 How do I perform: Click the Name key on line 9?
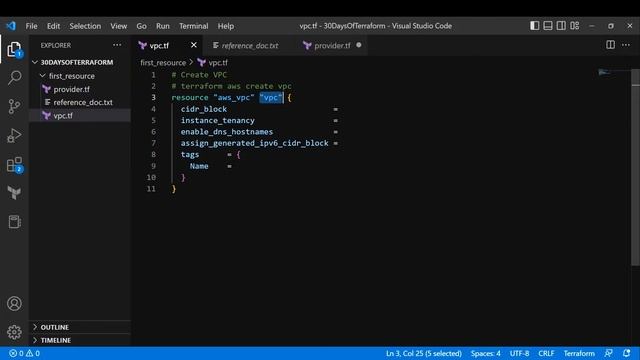point(199,166)
